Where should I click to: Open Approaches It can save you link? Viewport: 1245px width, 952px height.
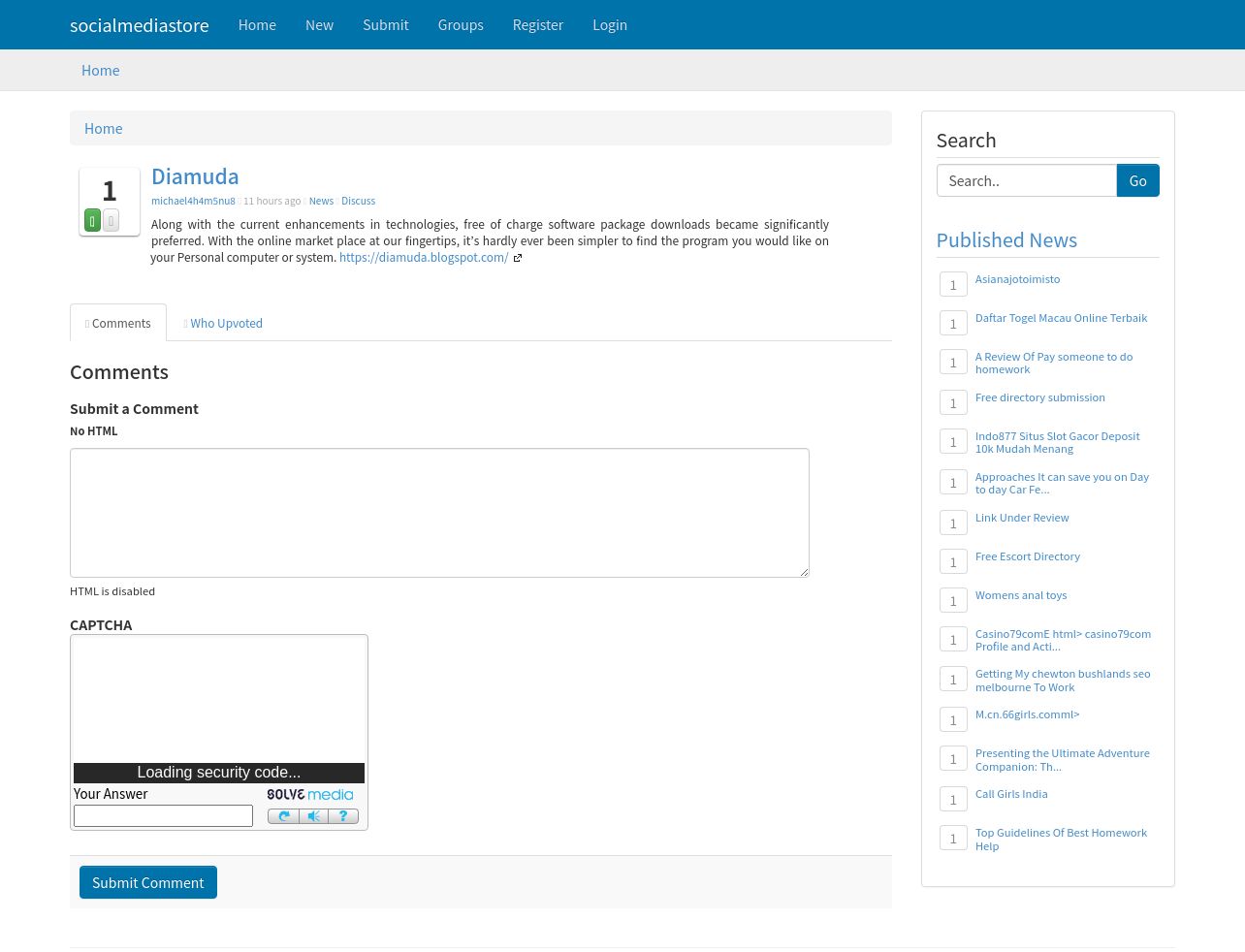1062,483
